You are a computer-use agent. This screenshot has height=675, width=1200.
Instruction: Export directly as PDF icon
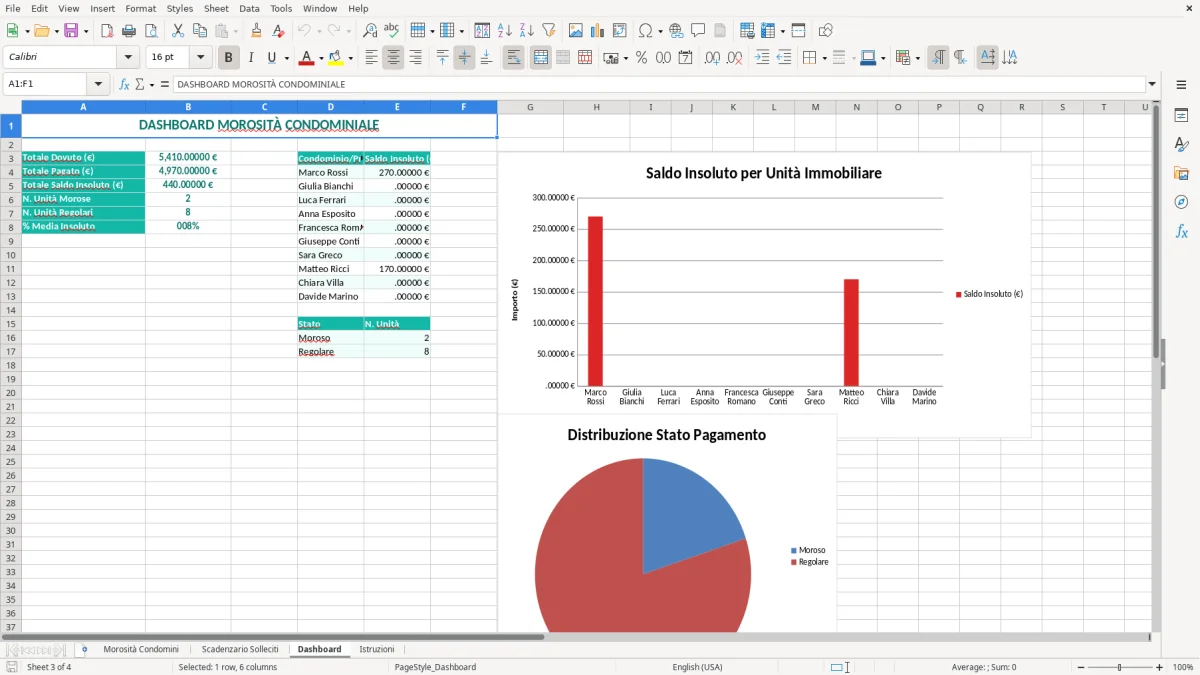(107, 31)
